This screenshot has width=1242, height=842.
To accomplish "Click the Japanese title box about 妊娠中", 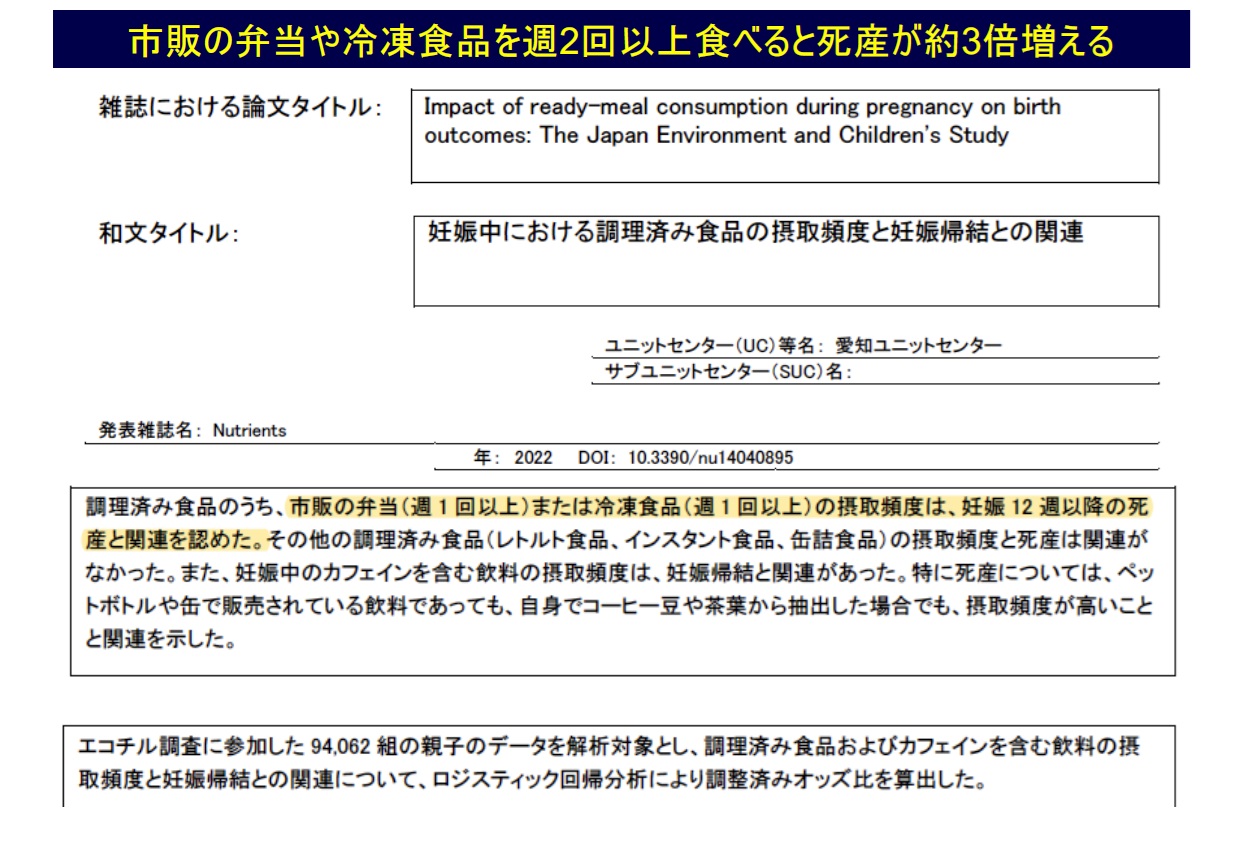I will [785, 261].
